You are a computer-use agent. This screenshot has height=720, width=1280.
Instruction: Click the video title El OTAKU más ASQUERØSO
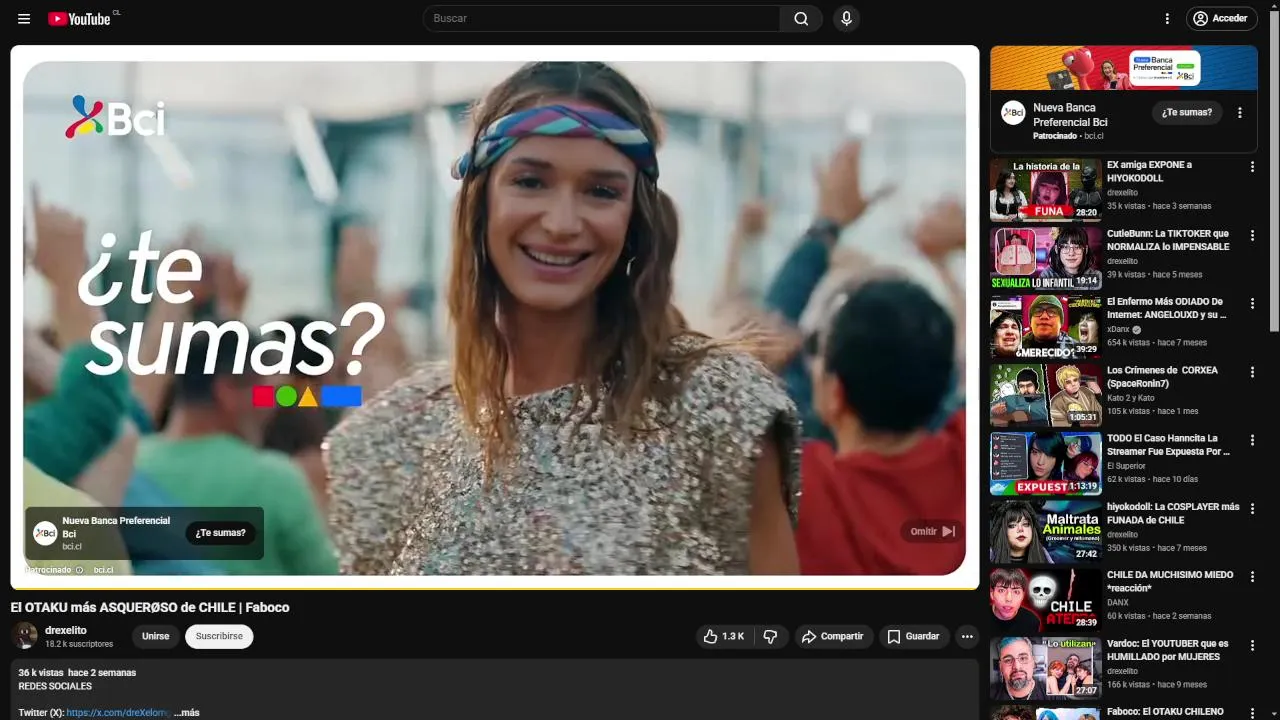pyautogui.click(x=150, y=607)
